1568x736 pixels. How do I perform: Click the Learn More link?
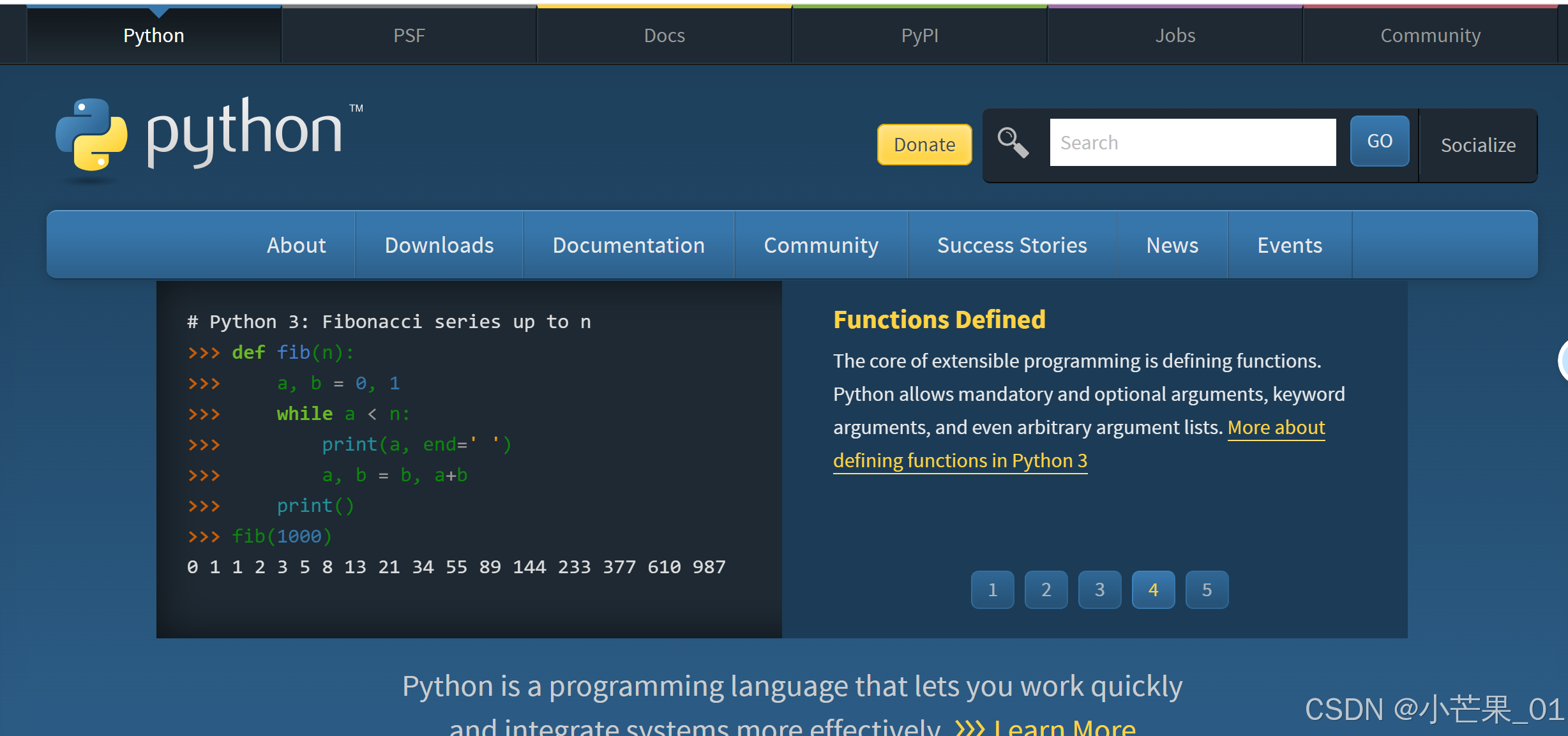point(1064,728)
